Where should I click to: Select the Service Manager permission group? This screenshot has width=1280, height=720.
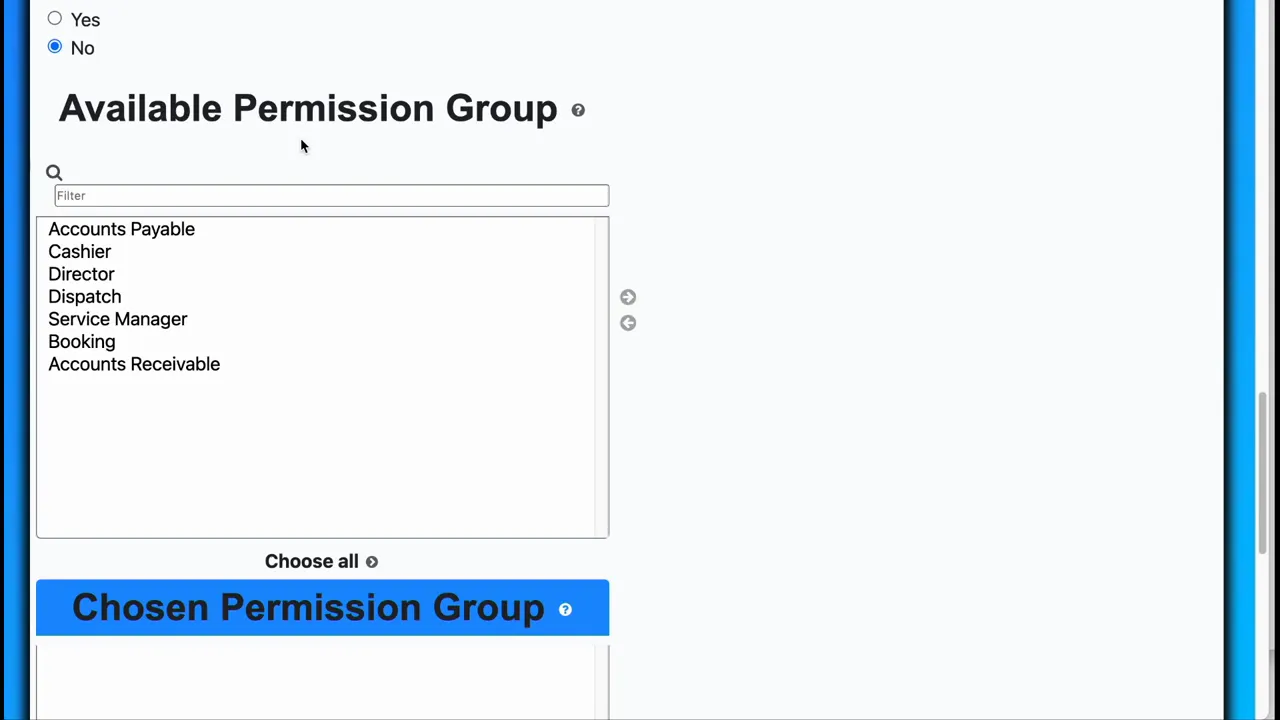coord(117,319)
